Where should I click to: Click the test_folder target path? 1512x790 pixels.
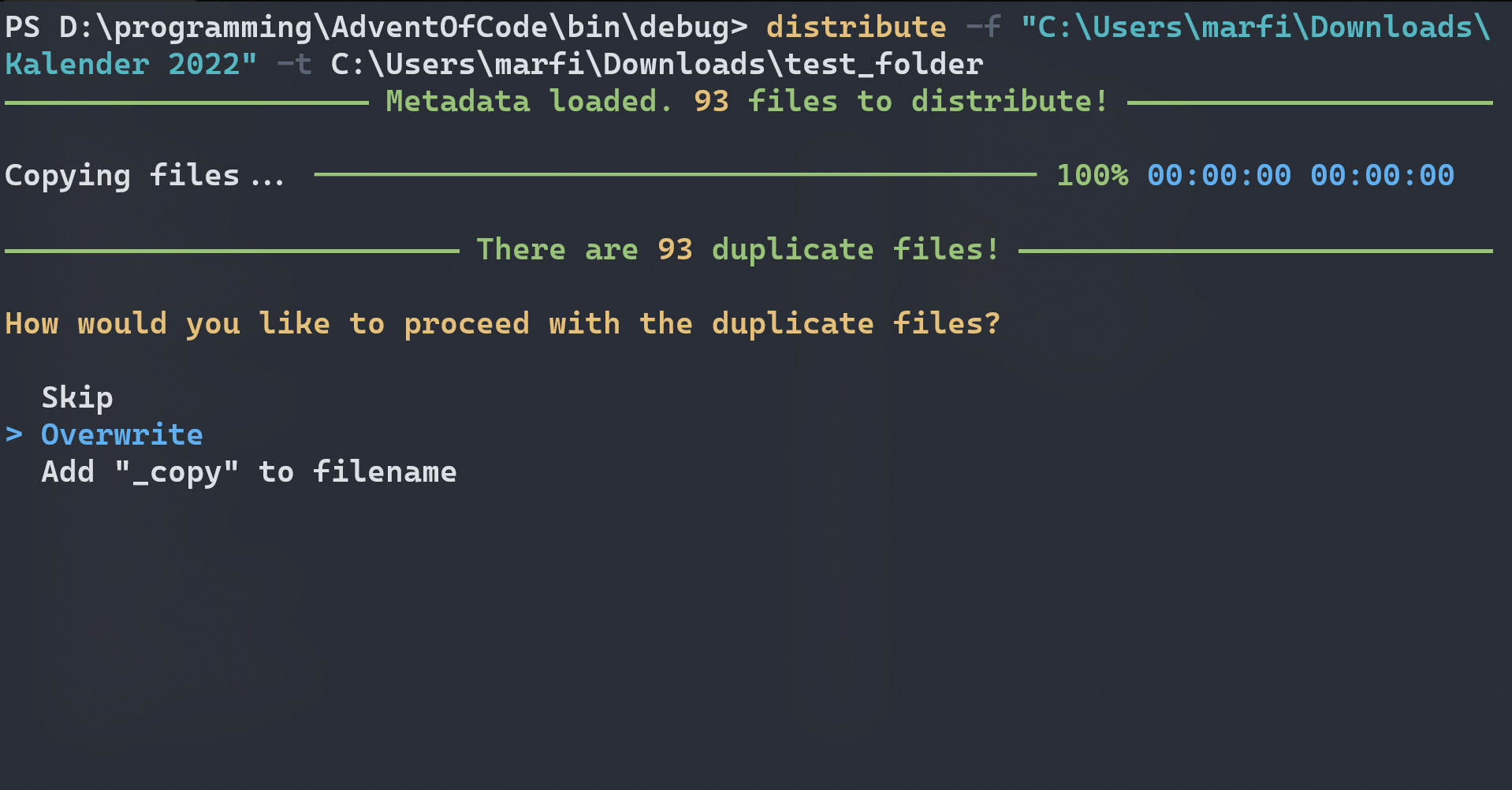click(x=884, y=65)
